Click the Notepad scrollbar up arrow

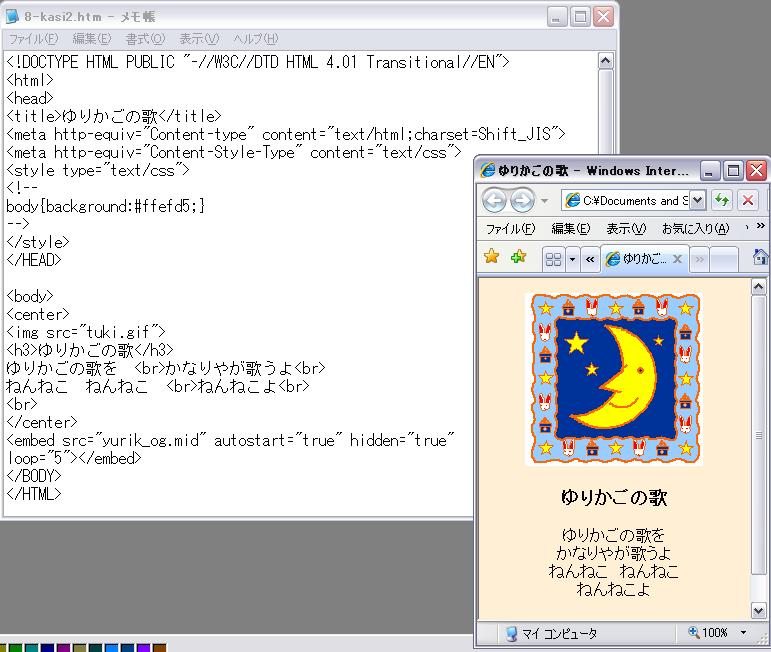pyautogui.click(x=605, y=61)
